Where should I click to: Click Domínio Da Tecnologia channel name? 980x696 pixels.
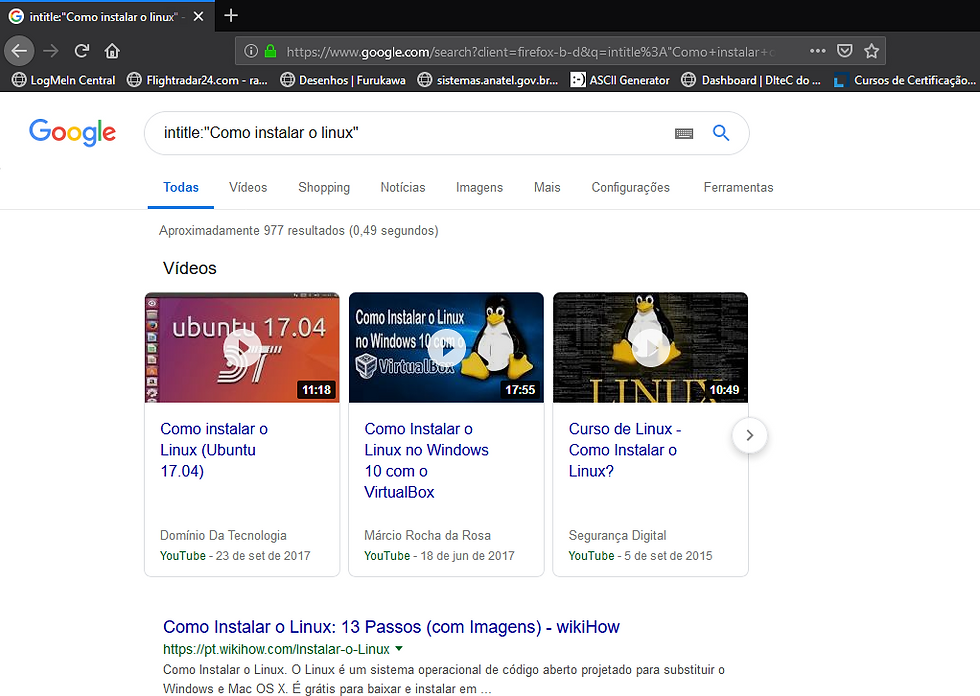223,535
